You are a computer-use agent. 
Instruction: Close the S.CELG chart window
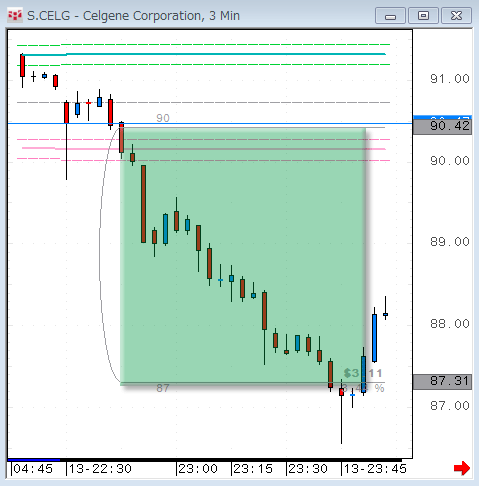pyautogui.click(x=456, y=16)
